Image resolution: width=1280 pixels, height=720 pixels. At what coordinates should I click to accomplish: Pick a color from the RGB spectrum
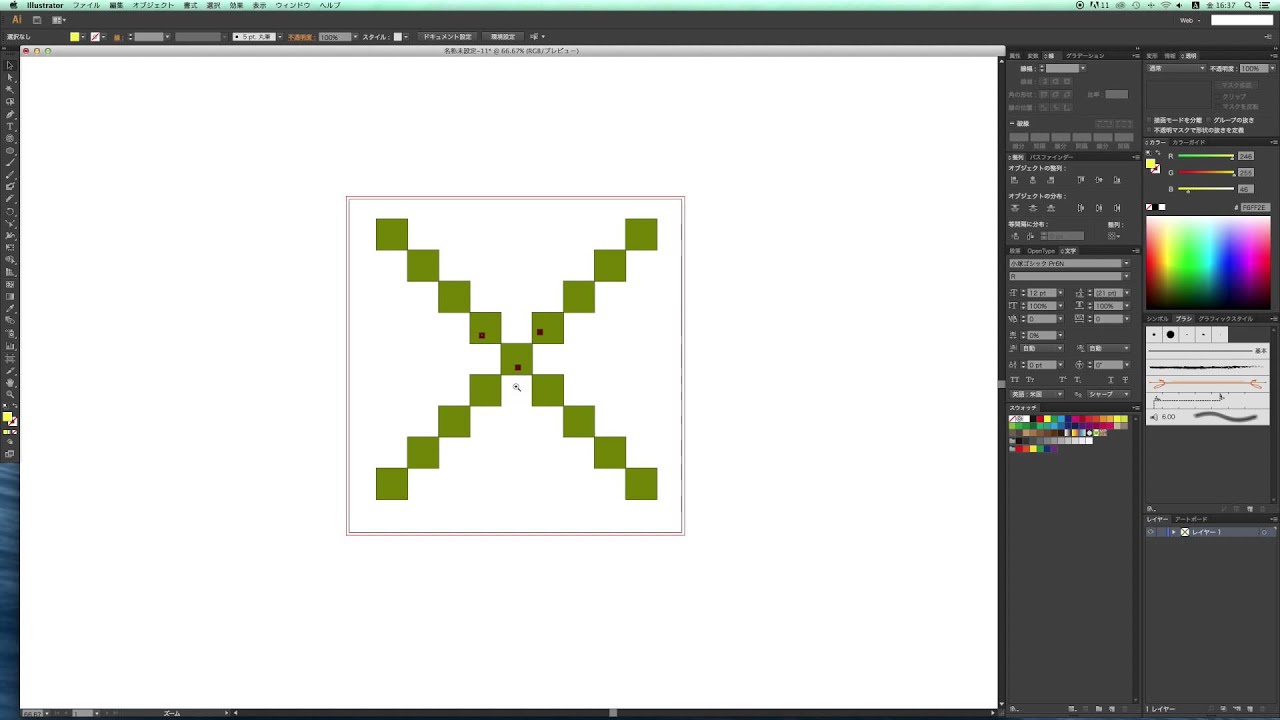(1208, 262)
